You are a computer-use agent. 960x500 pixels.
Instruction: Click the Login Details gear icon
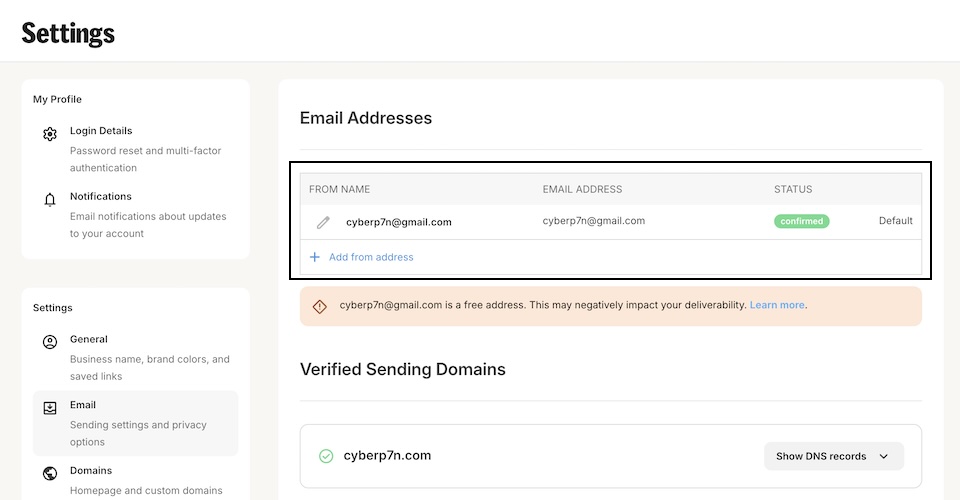[x=50, y=134]
